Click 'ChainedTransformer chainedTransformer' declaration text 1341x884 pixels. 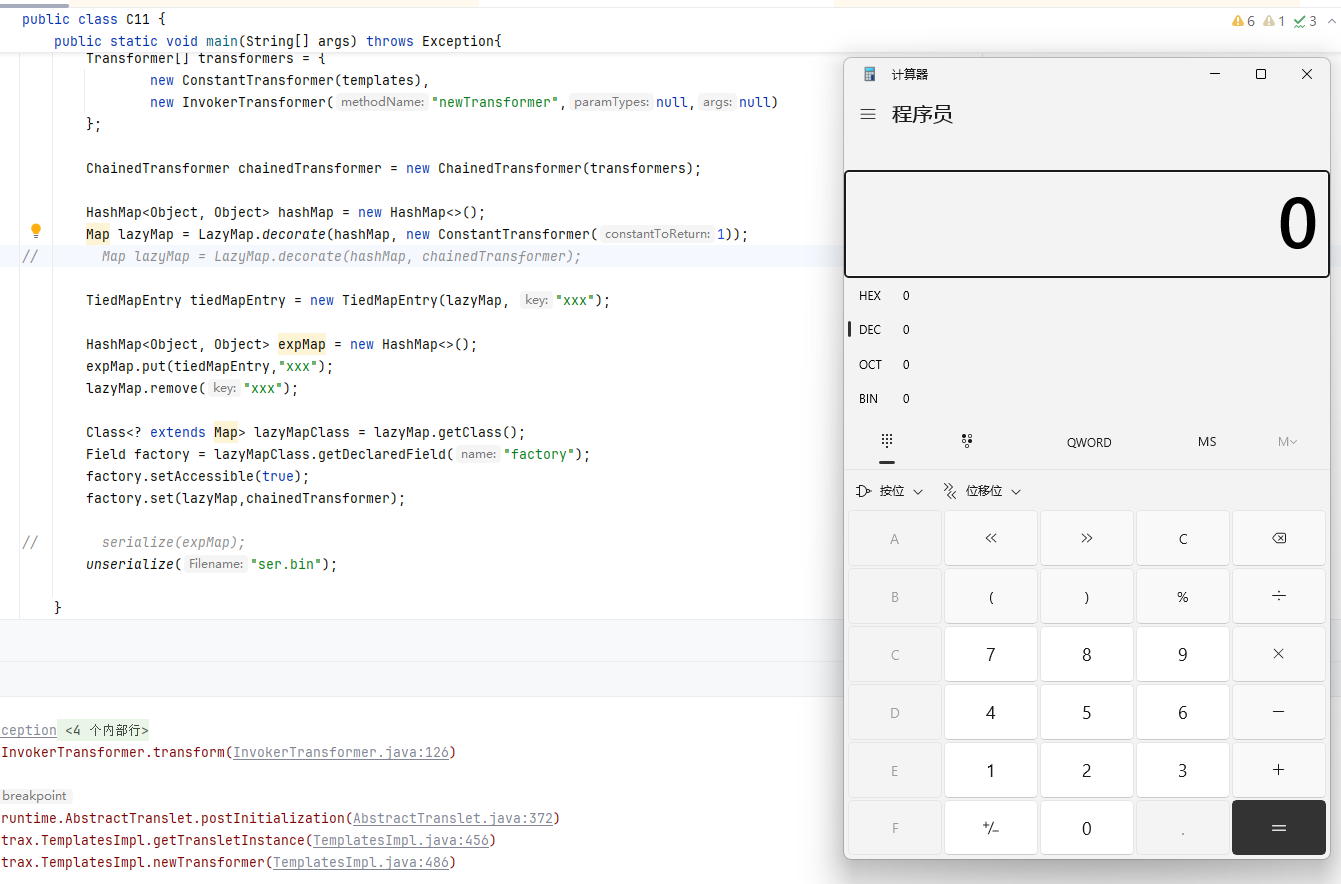pyautogui.click(x=234, y=168)
